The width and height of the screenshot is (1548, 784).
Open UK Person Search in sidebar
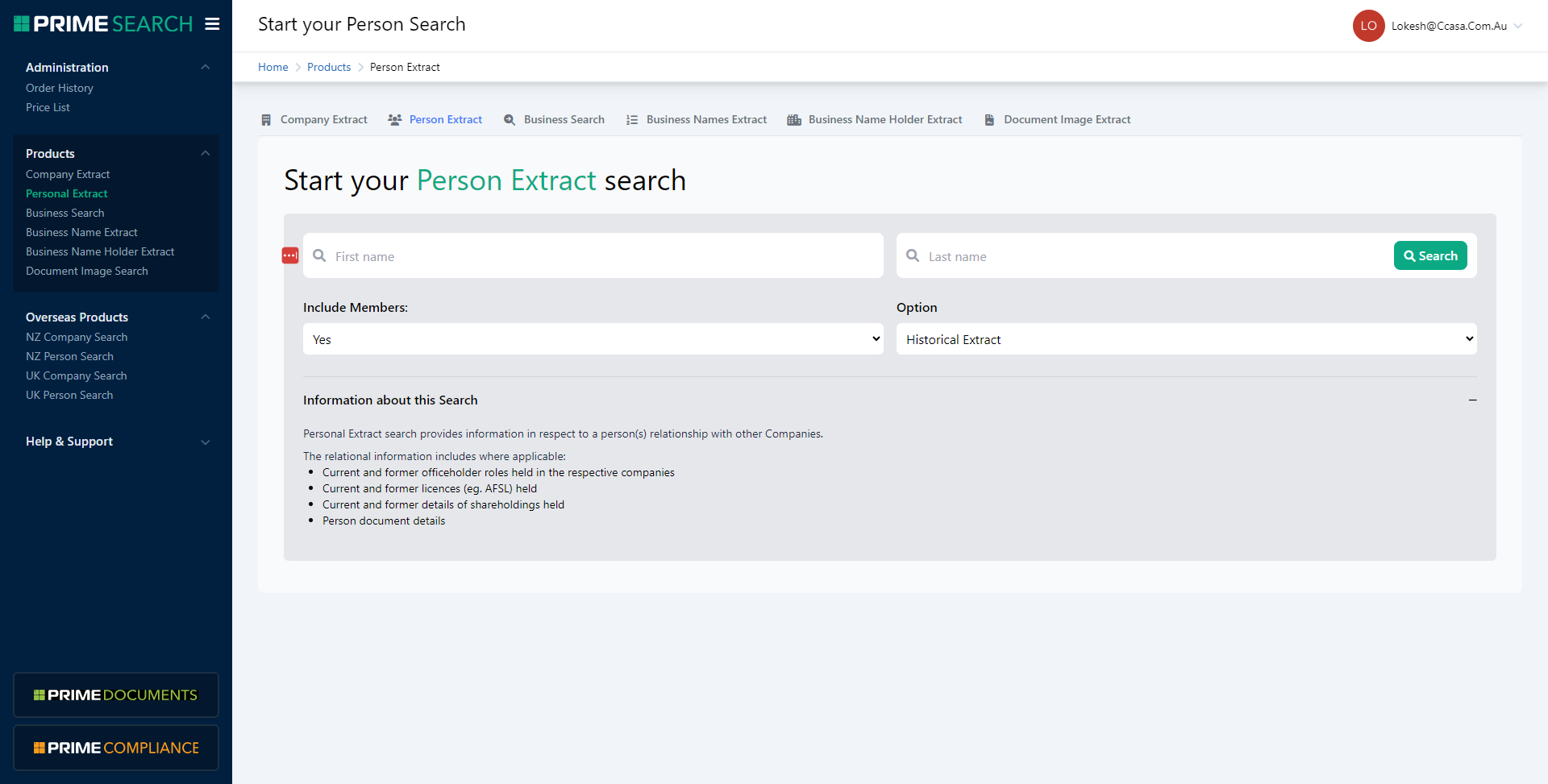(69, 395)
